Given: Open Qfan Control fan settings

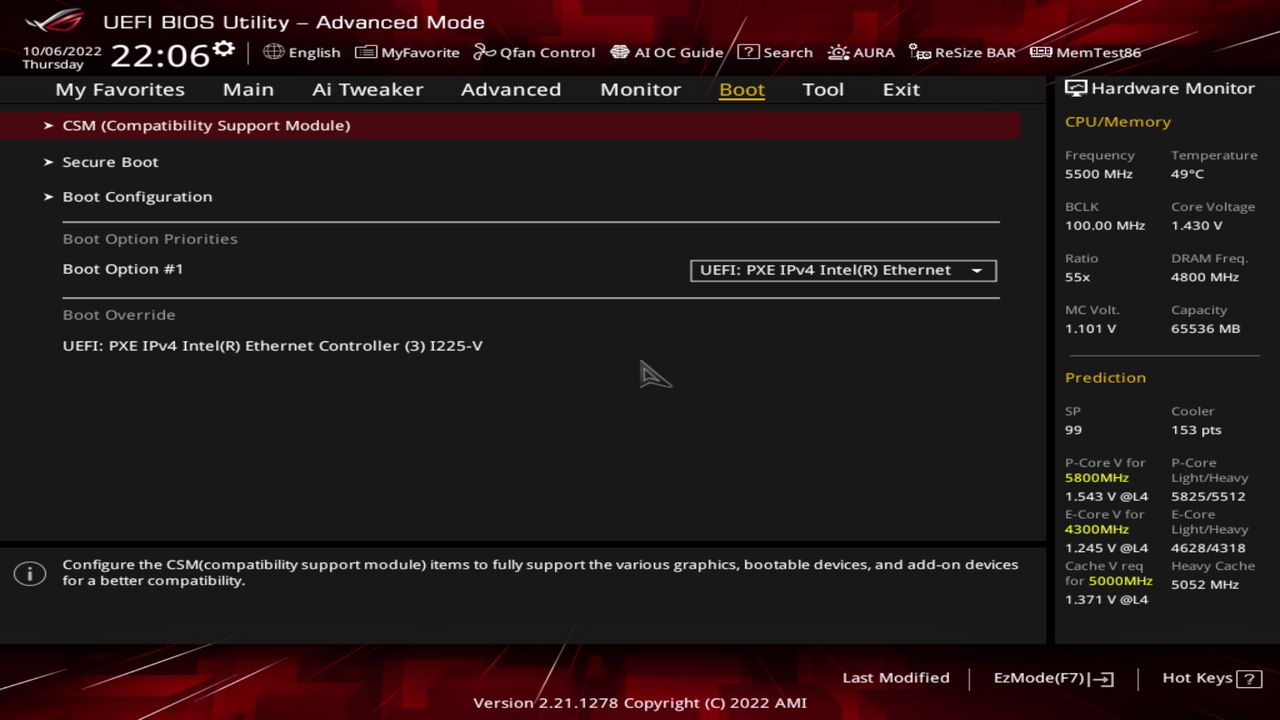Looking at the screenshot, I should [534, 52].
